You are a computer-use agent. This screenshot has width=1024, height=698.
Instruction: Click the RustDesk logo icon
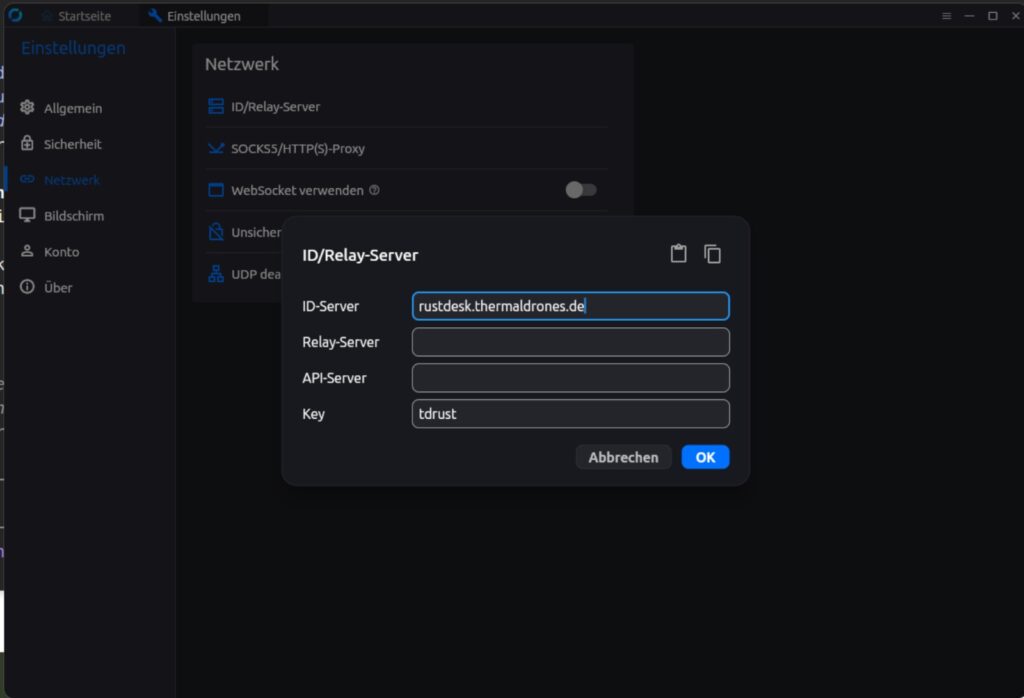pos(15,14)
